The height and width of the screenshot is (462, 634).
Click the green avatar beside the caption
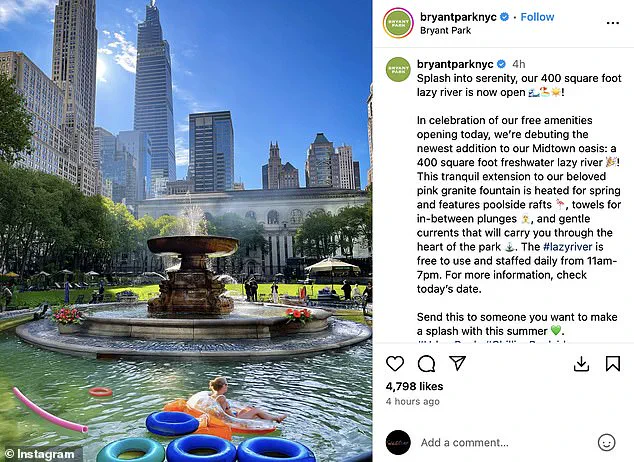(398, 70)
